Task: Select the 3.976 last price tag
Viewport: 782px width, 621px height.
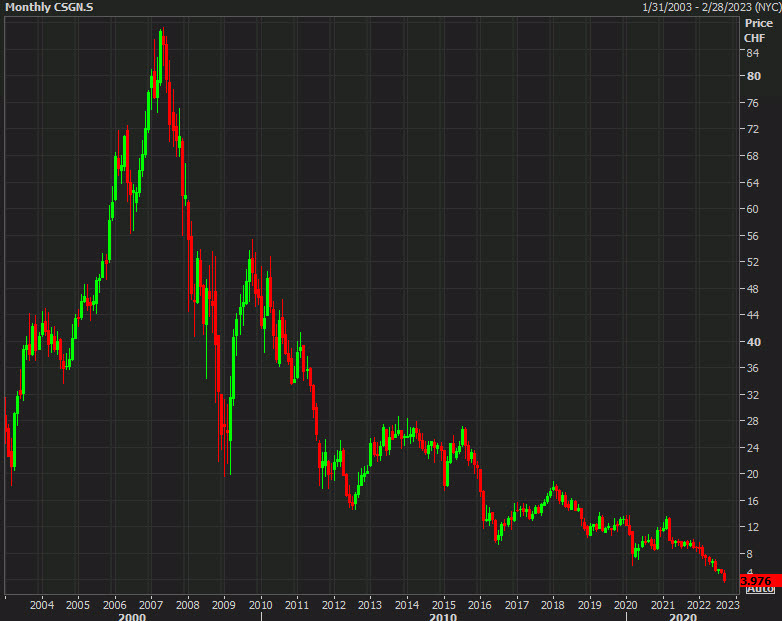Action: pyautogui.click(x=761, y=581)
